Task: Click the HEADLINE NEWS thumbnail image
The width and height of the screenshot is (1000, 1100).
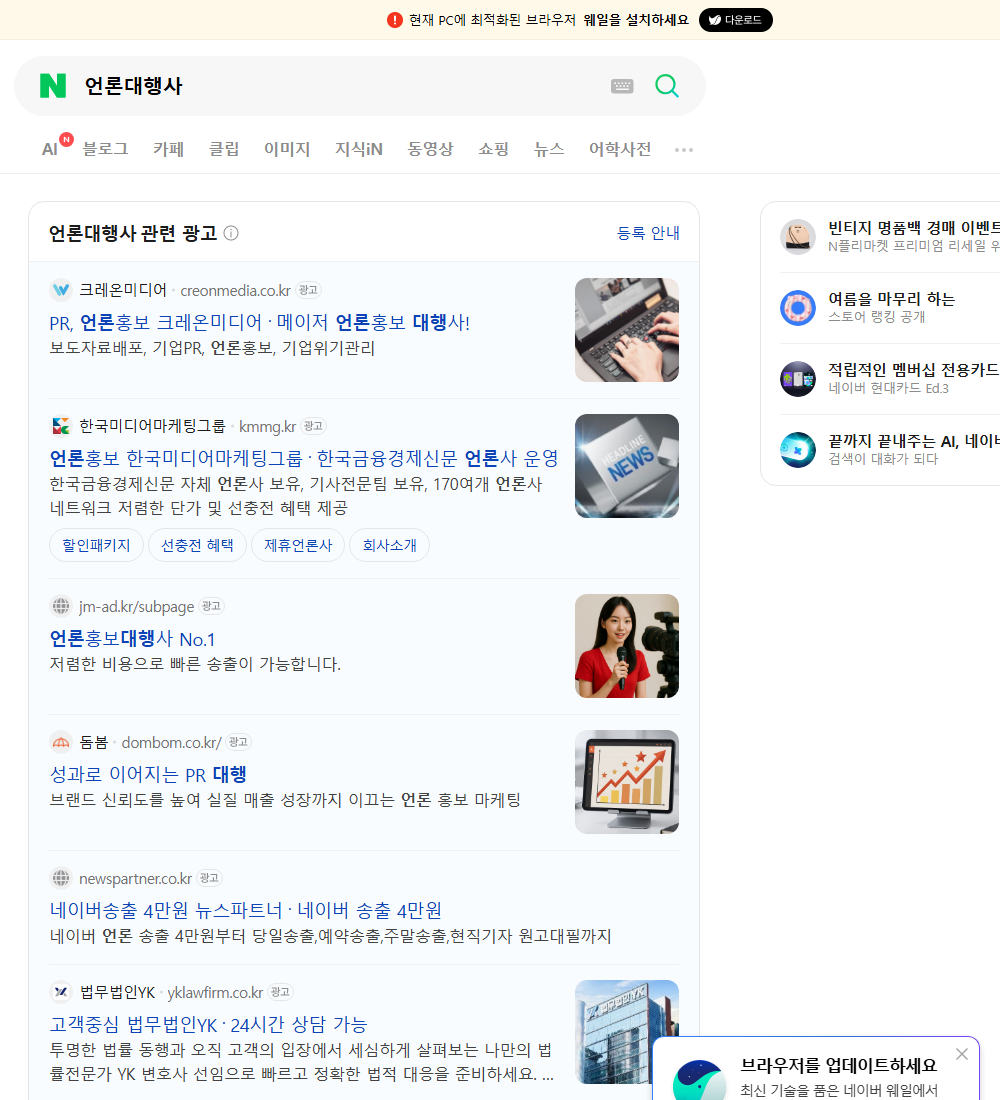Action: pos(627,466)
